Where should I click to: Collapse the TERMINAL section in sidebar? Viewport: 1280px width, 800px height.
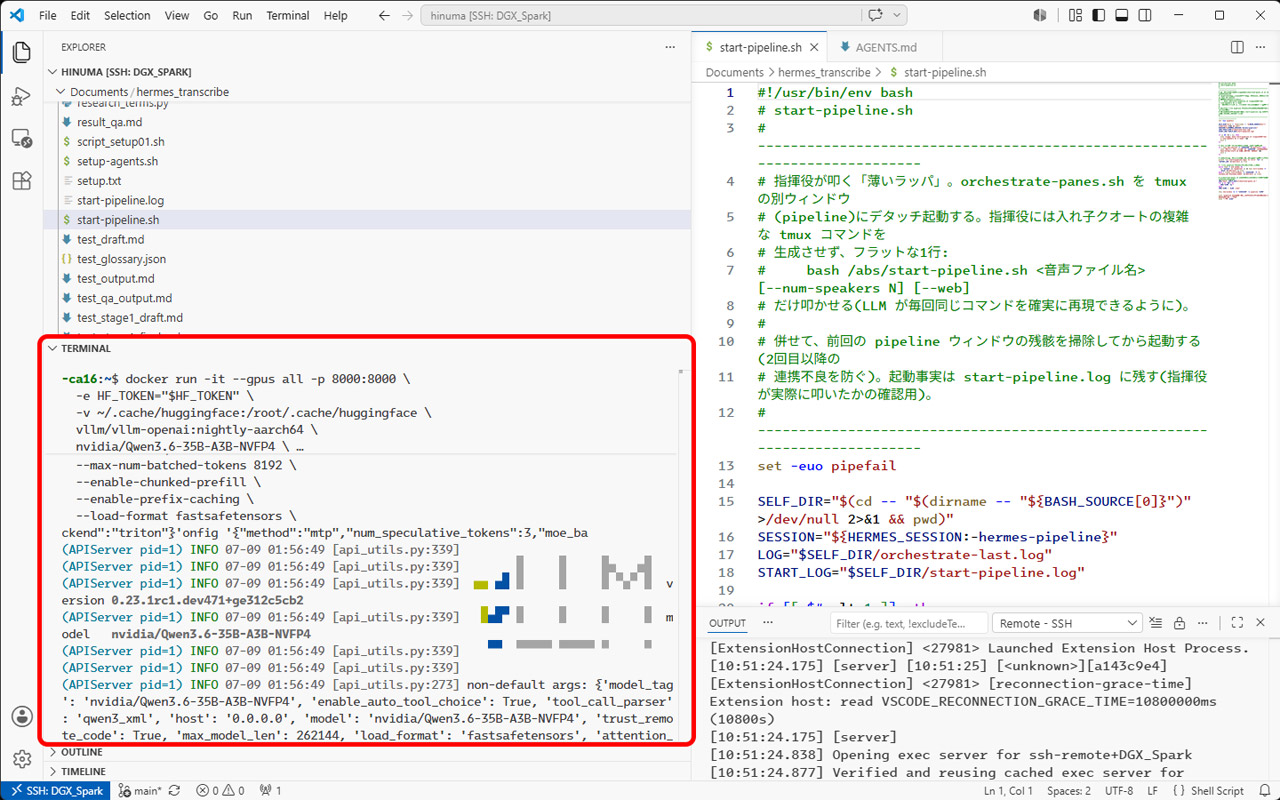(86, 349)
